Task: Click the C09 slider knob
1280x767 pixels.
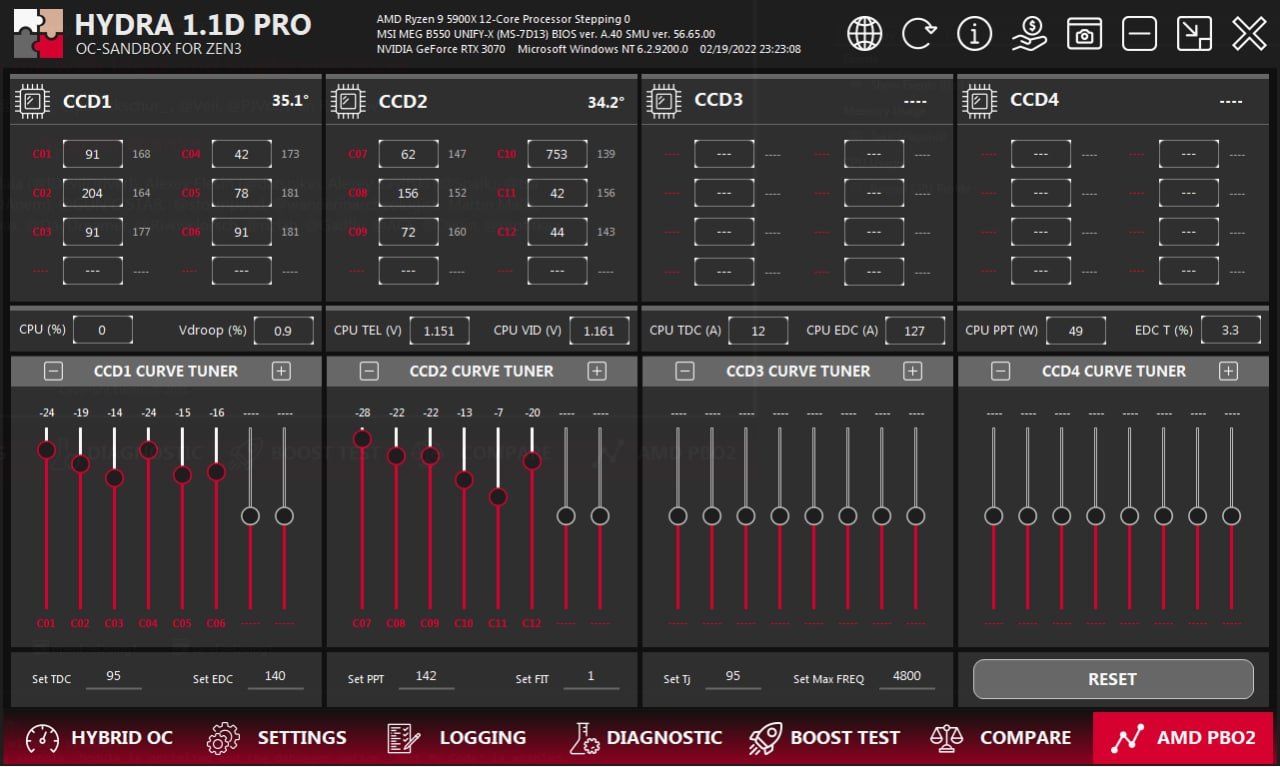Action: point(430,455)
